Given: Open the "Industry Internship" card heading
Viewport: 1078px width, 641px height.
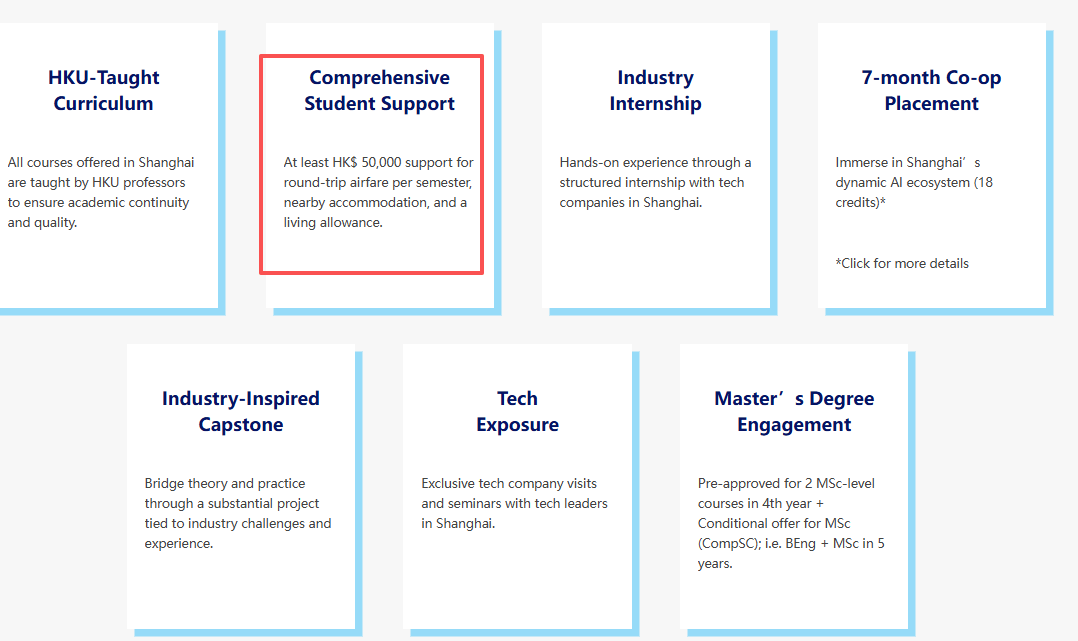Looking at the screenshot, I should coord(655,90).
